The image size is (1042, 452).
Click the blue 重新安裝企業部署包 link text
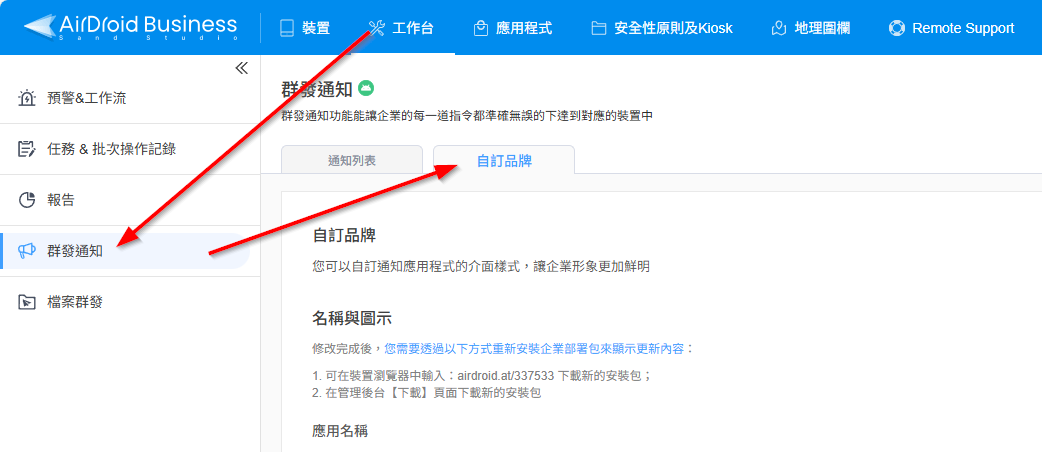pyautogui.click(x=526, y=348)
